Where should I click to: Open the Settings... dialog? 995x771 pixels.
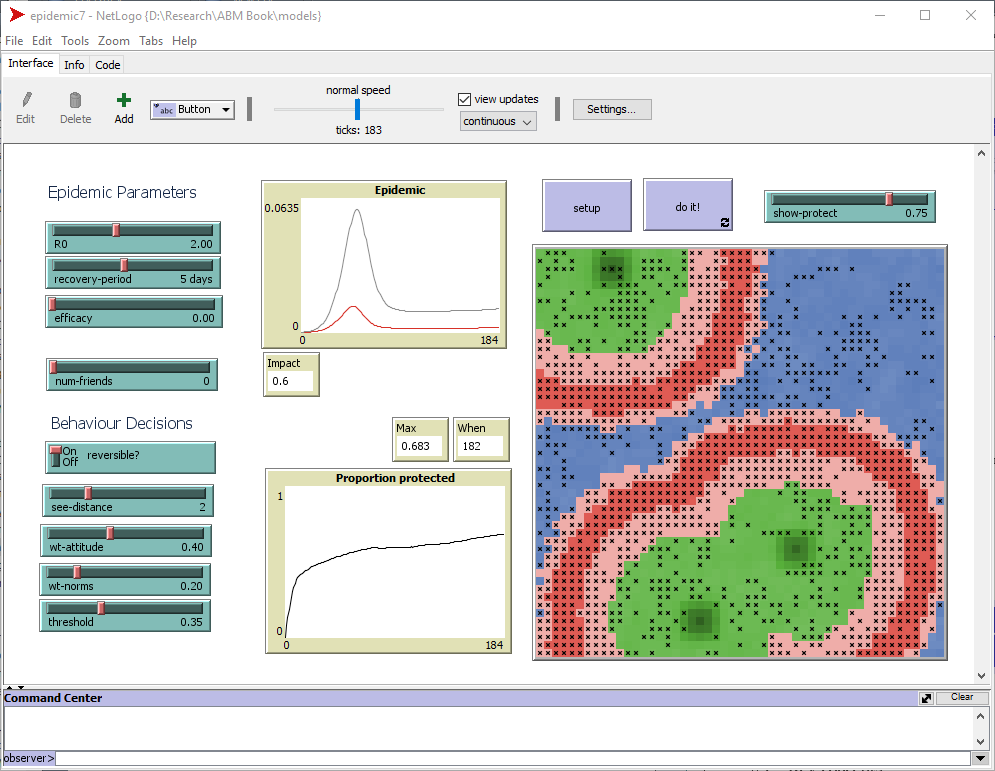612,109
